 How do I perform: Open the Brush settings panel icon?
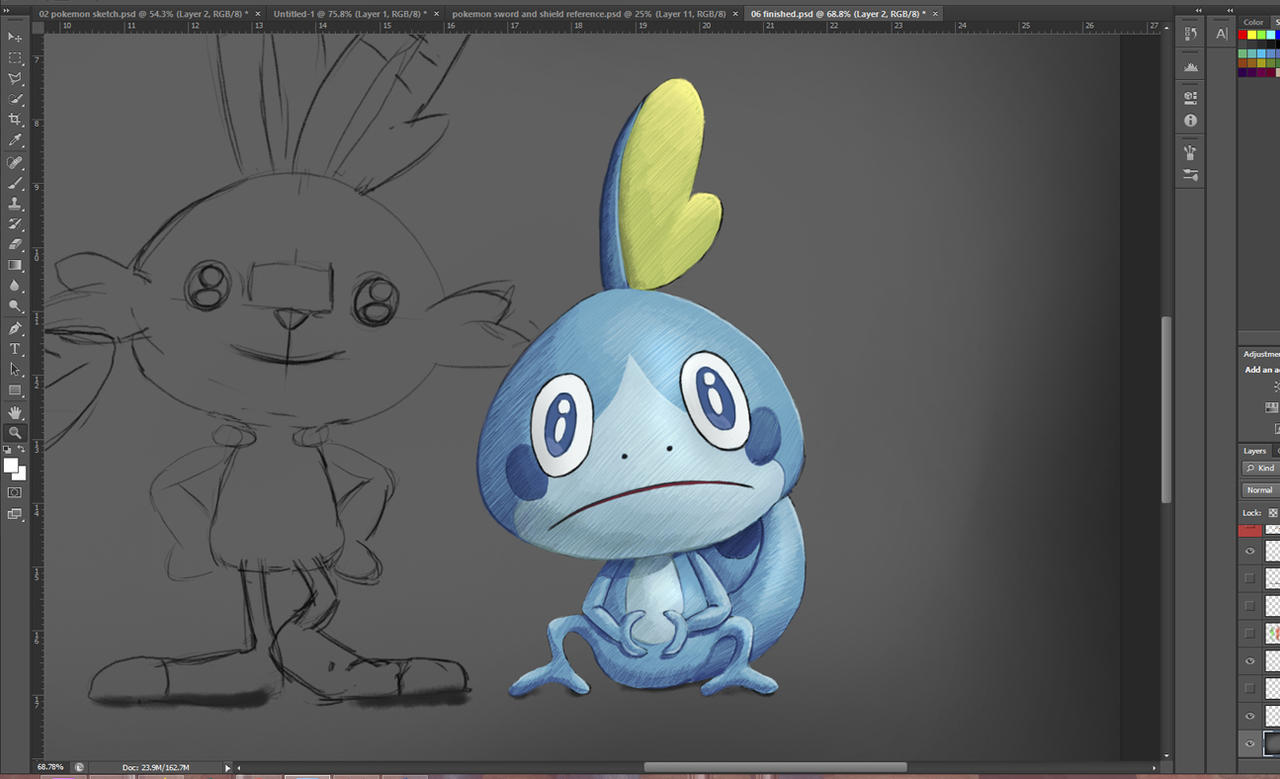click(1190, 174)
